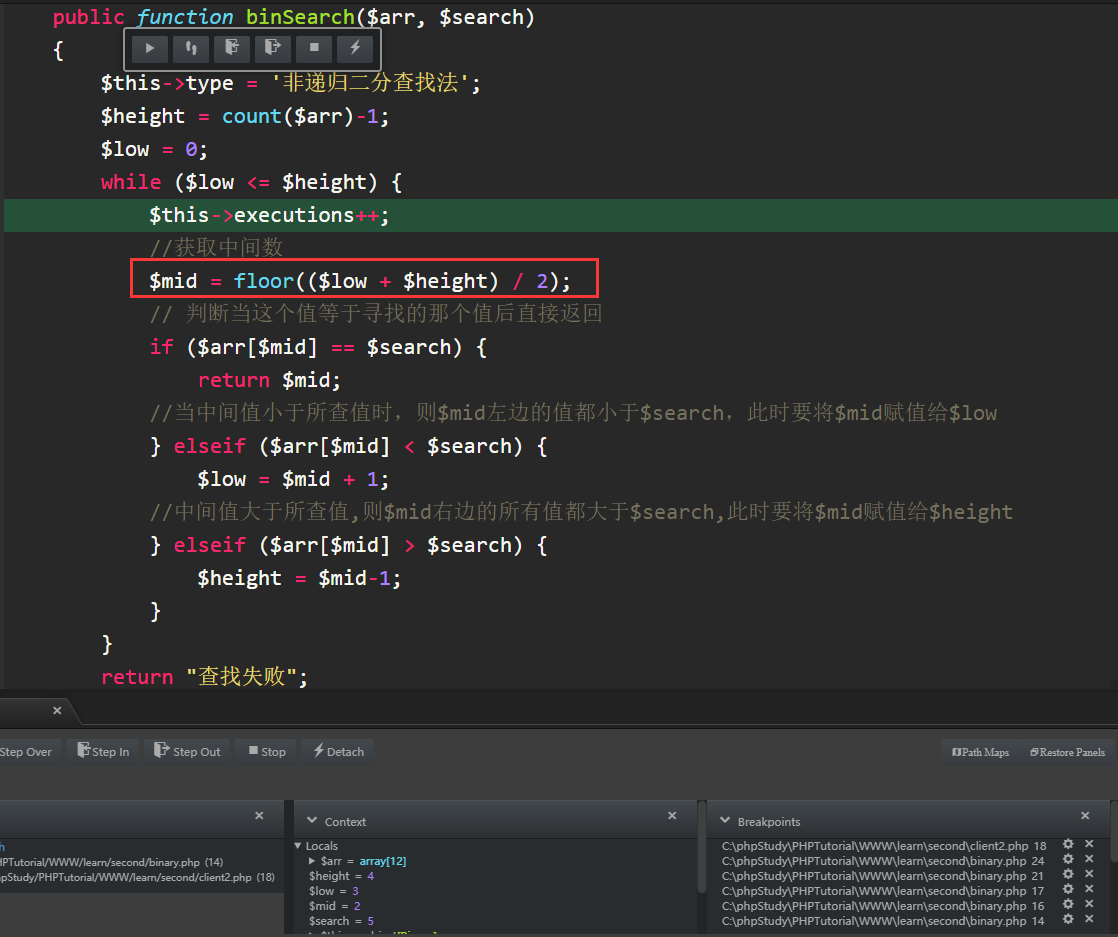The height and width of the screenshot is (937, 1118).
Task: Select breakpoint path client2.php 18
Action: (883, 846)
